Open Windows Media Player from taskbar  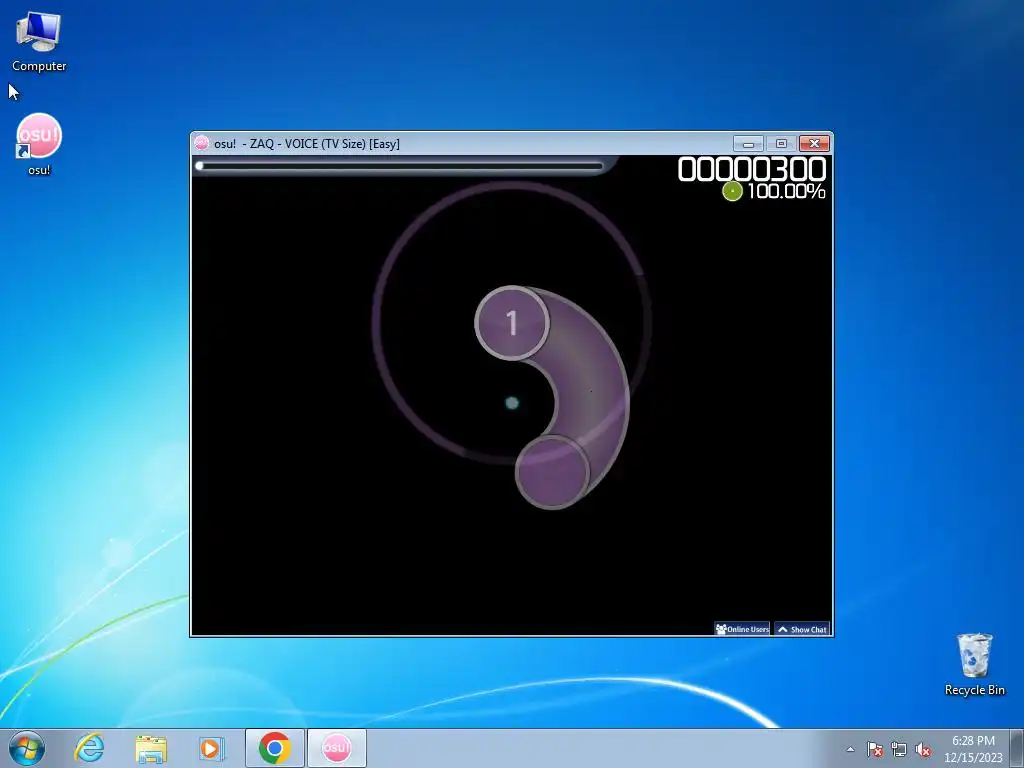click(212, 748)
